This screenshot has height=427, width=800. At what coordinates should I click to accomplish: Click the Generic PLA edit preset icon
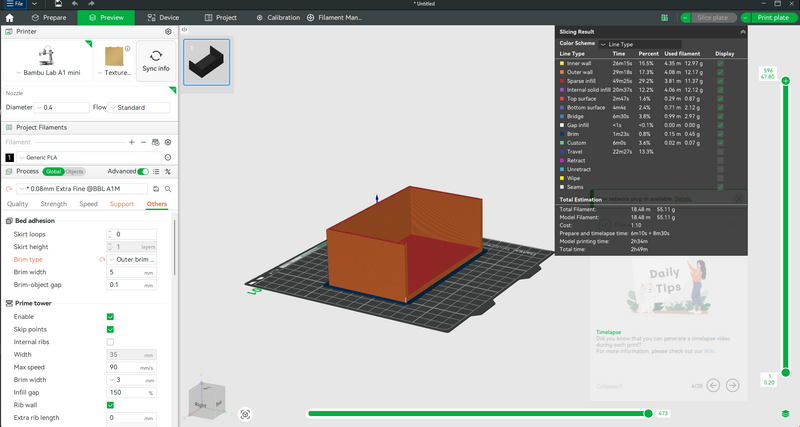coord(168,158)
